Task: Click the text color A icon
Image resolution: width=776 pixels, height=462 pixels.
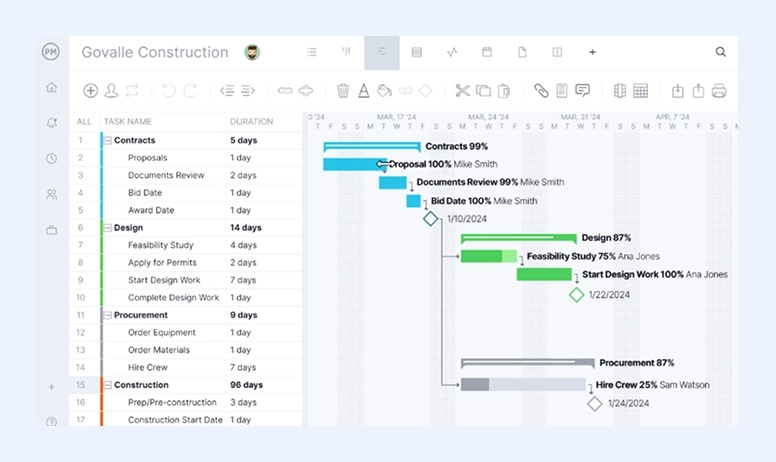Action: coord(364,91)
